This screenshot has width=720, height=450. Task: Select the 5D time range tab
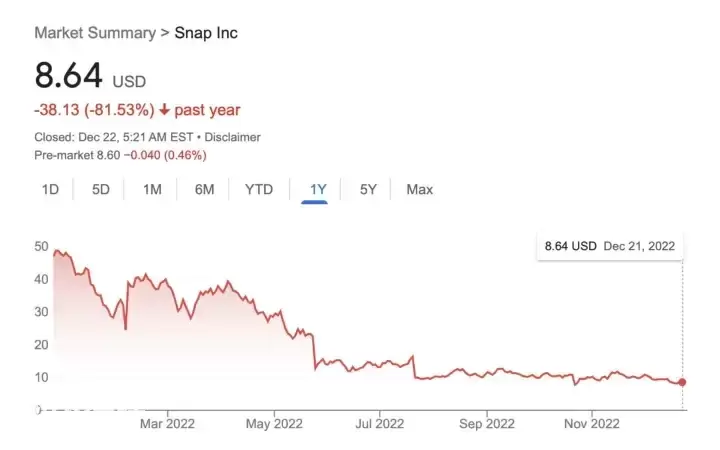[101, 189]
